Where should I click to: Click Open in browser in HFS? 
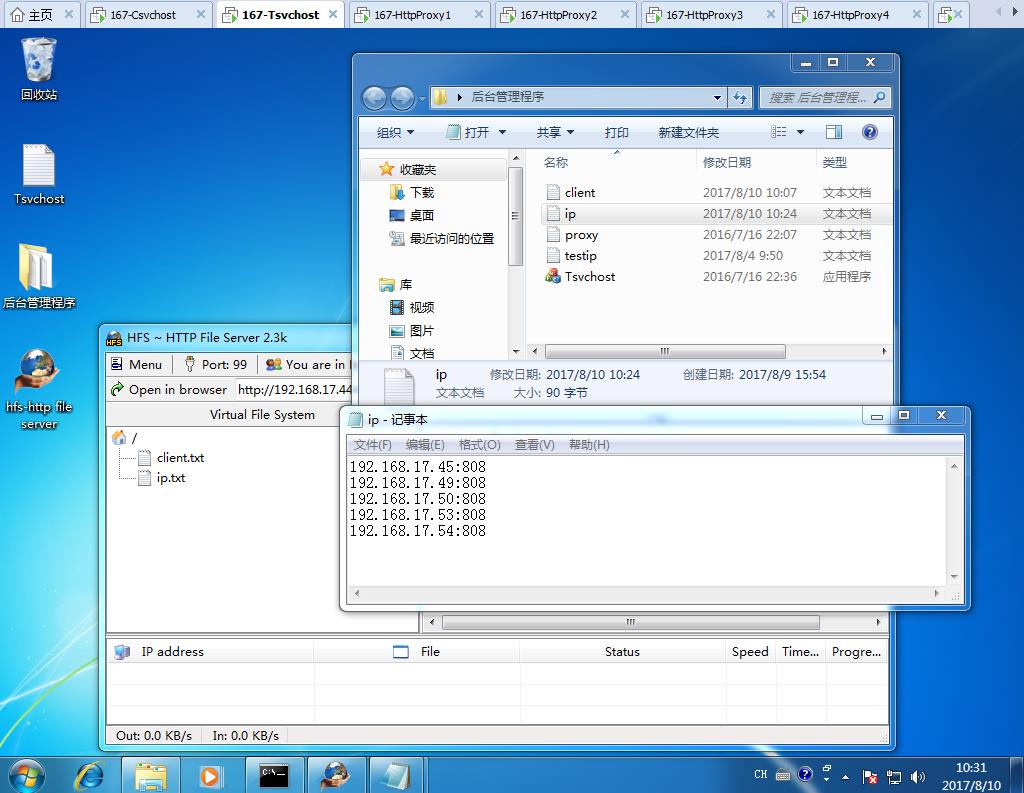[x=169, y=390]
